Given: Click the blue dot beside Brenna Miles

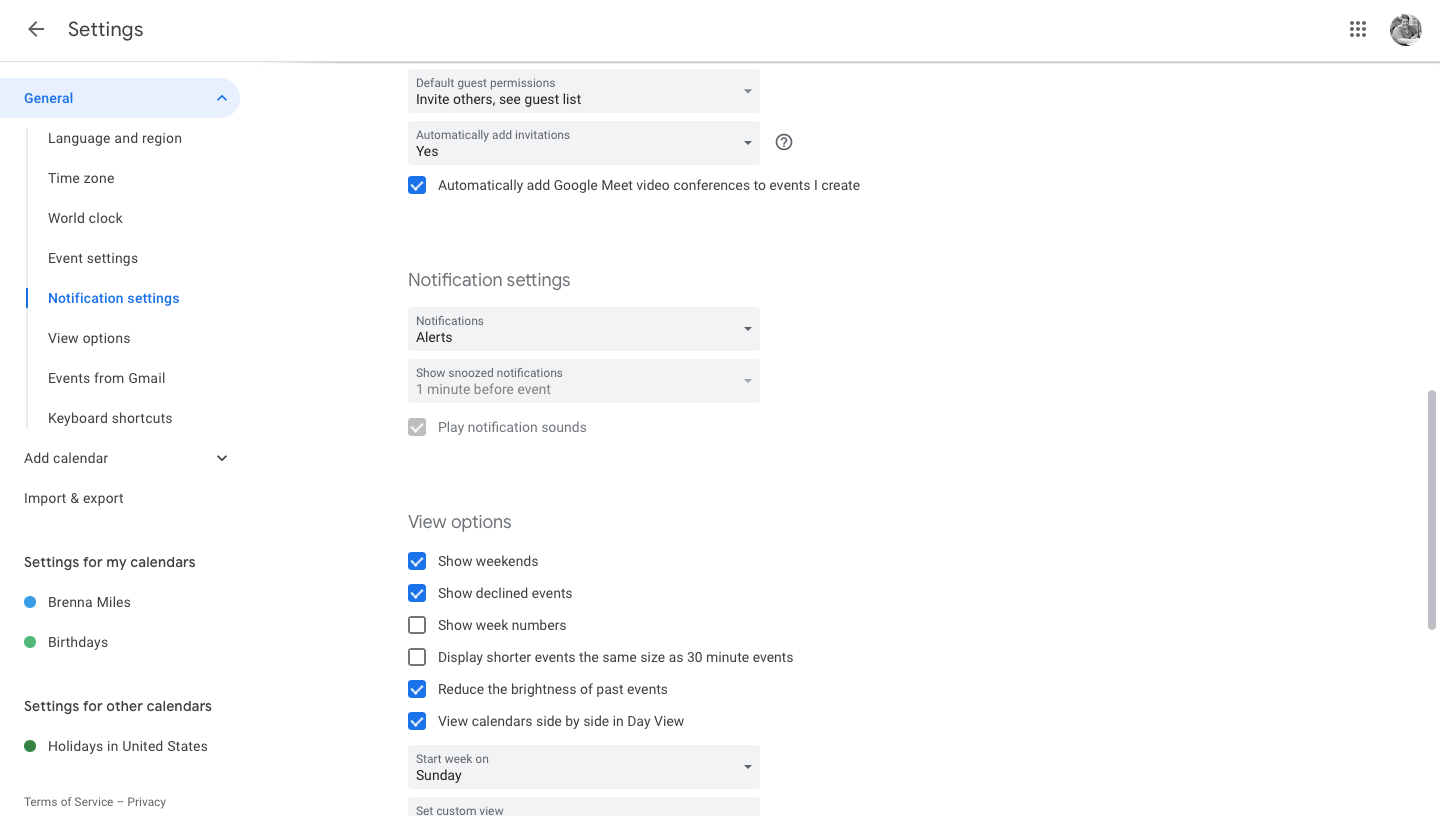Looking at the screenshot, I should pos(29,602).
